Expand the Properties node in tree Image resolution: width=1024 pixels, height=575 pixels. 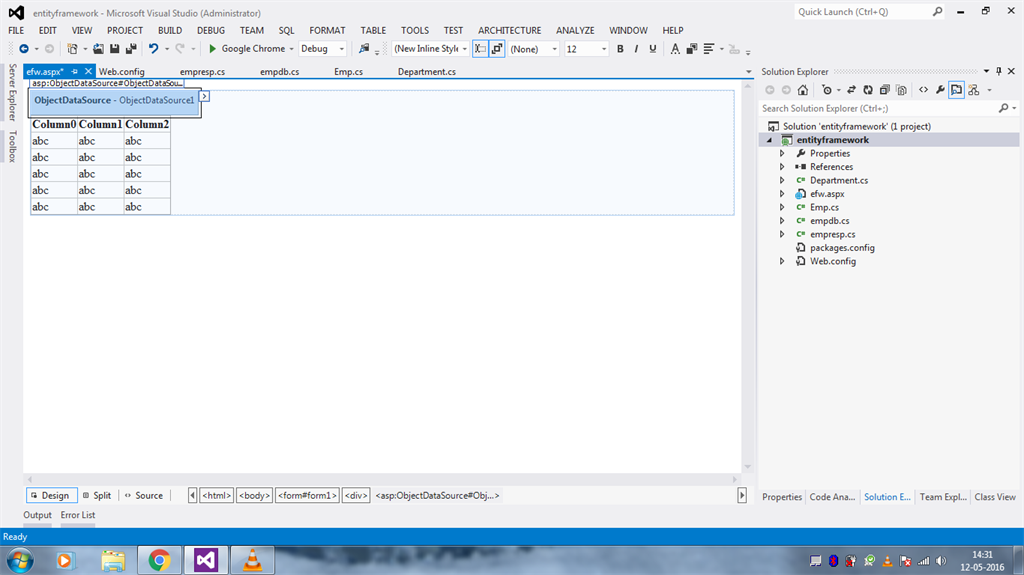click(x=782, y=154)
